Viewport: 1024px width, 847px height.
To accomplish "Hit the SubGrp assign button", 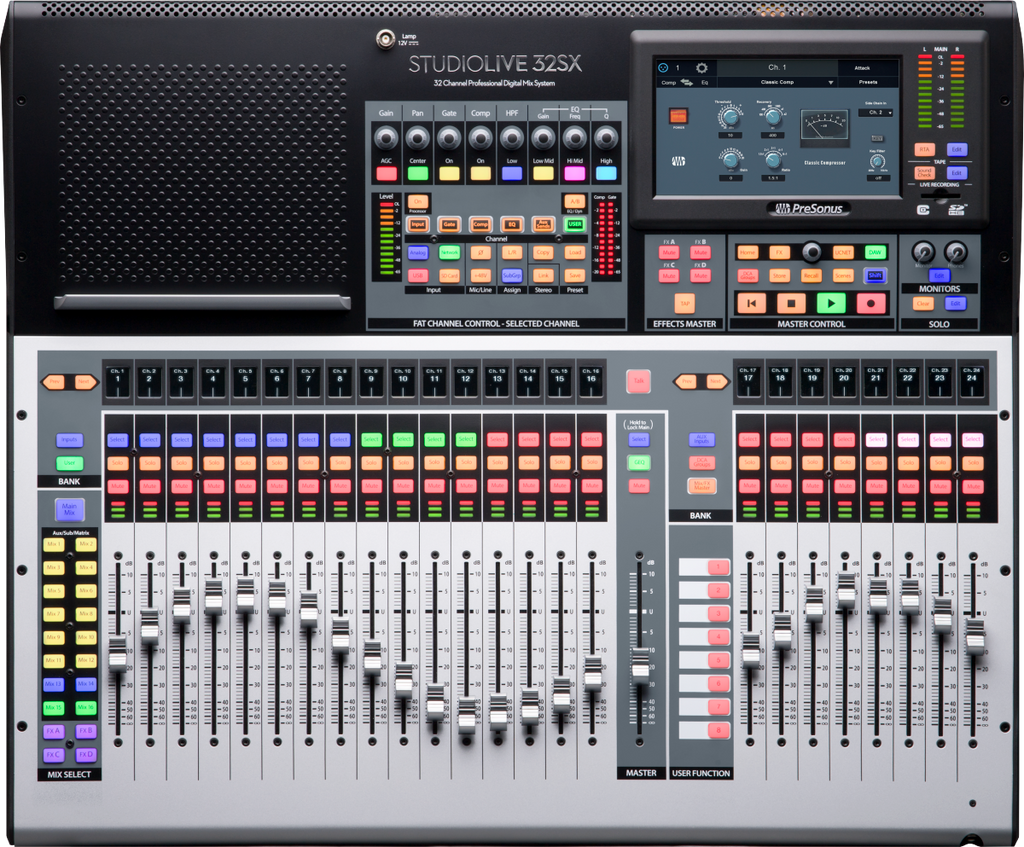I will click(512, 276).
